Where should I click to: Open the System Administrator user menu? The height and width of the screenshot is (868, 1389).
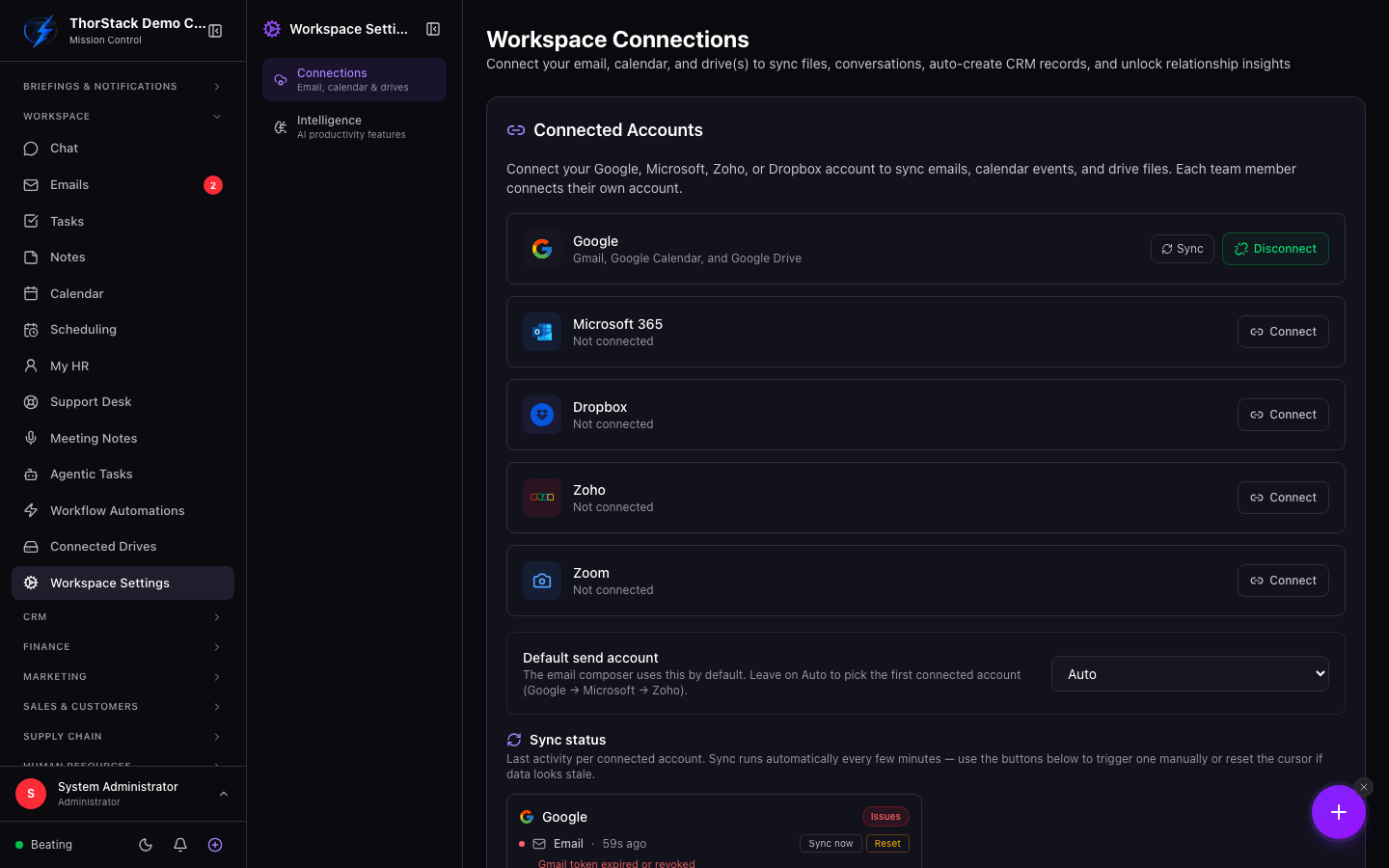(123, 794)
